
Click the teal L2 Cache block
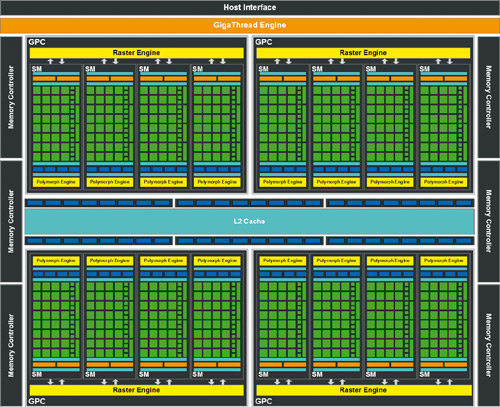tap(249, 221)
